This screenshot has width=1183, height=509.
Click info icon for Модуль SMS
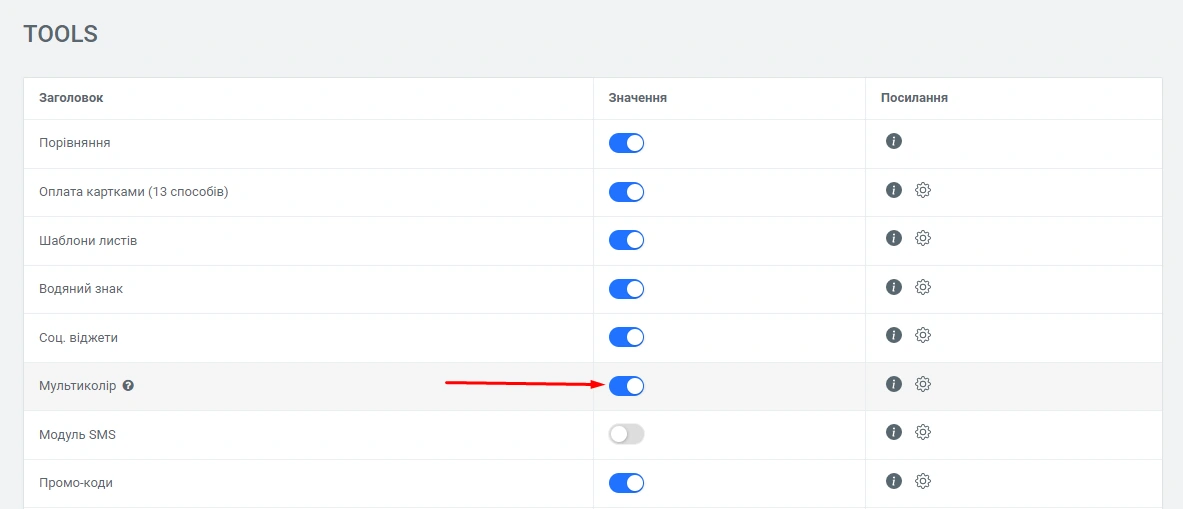(894, 432)
